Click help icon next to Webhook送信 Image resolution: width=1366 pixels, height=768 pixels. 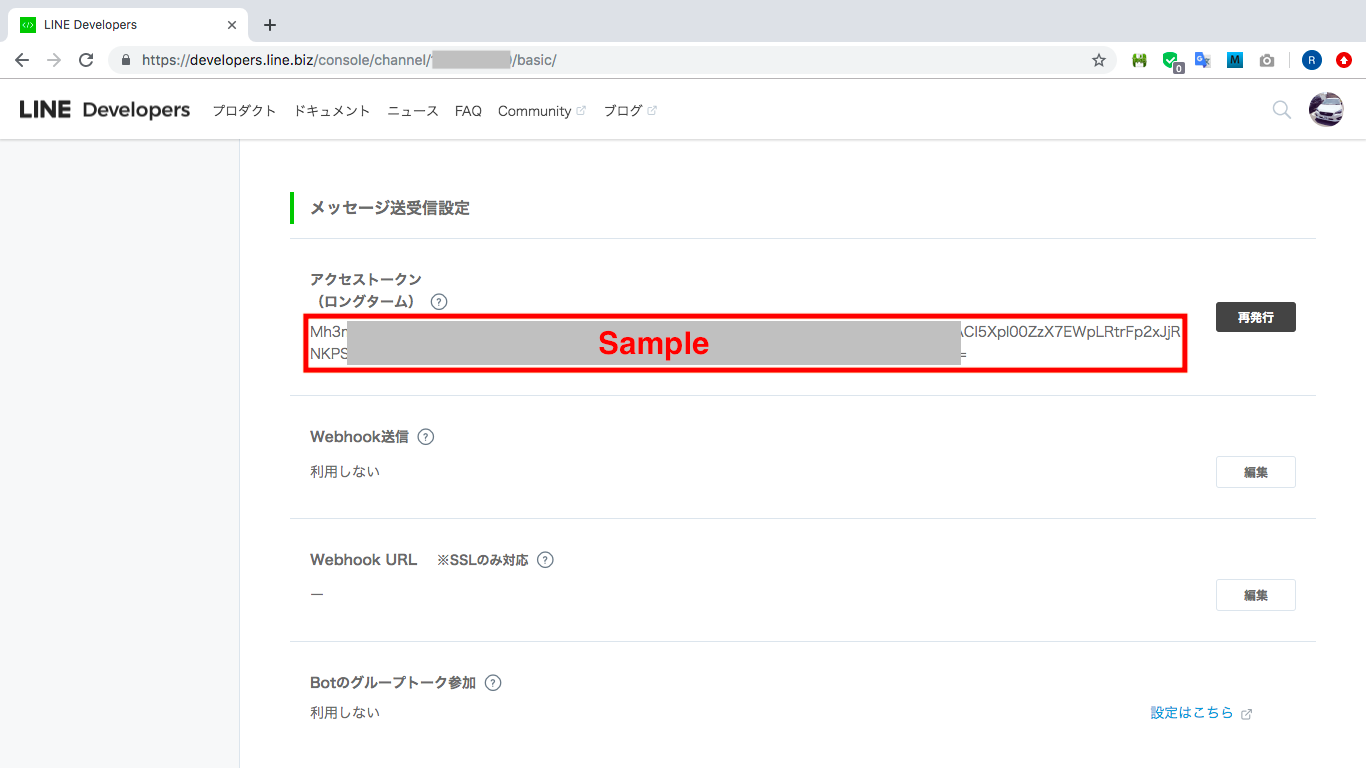[426, 437]
